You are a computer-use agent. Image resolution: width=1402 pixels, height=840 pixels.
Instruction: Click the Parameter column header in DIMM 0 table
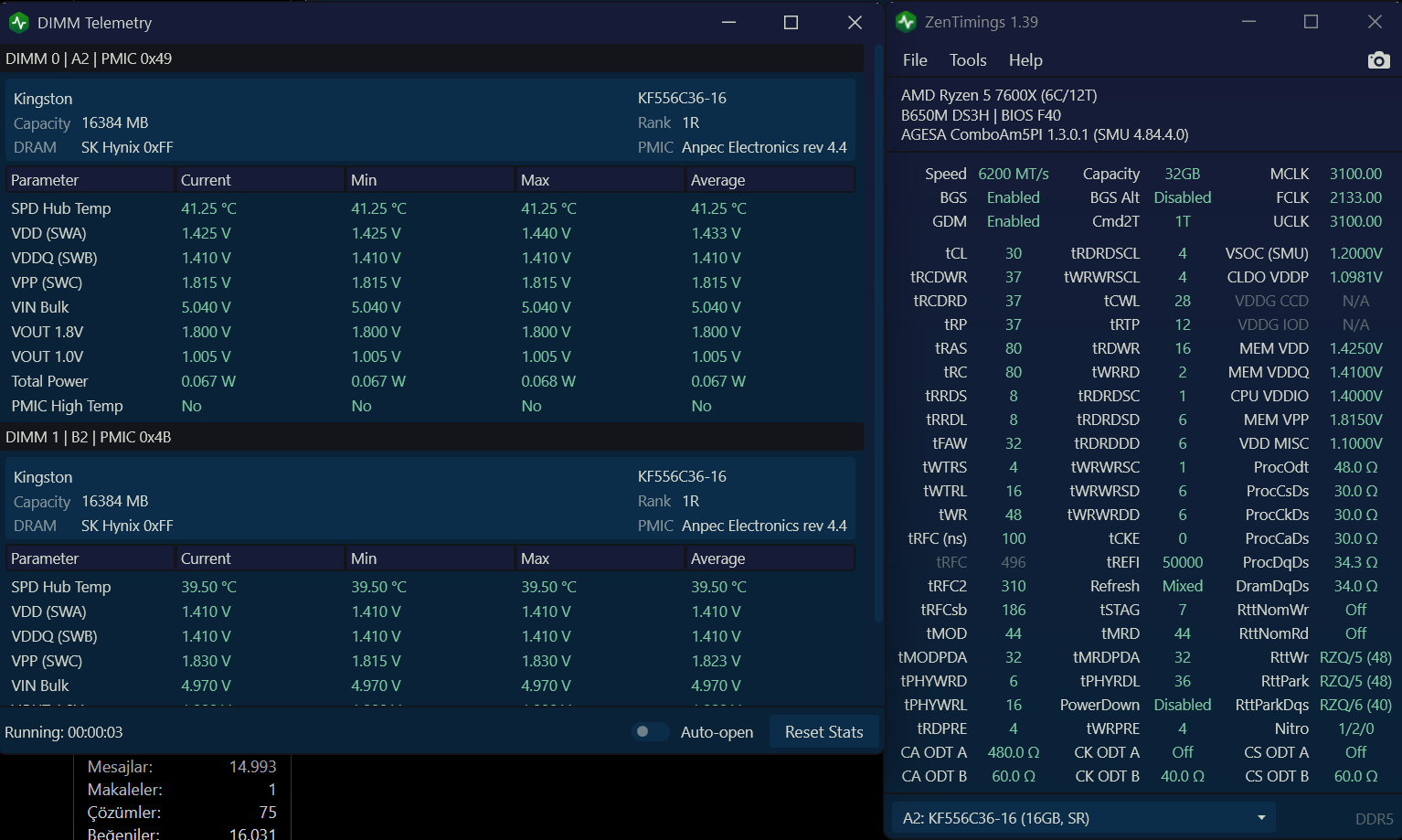click(x=90, y=180)
